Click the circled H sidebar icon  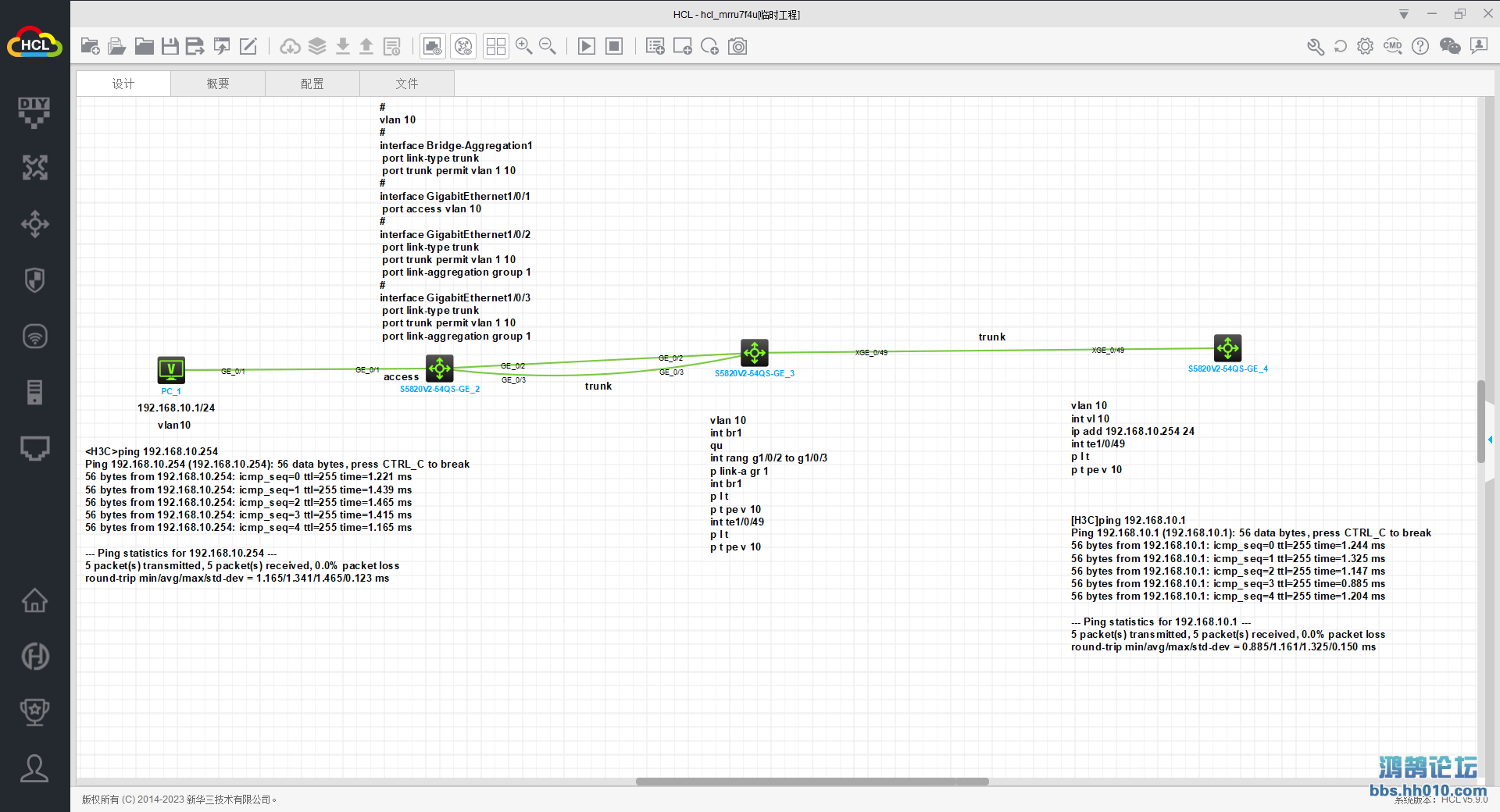pos(34,656)
